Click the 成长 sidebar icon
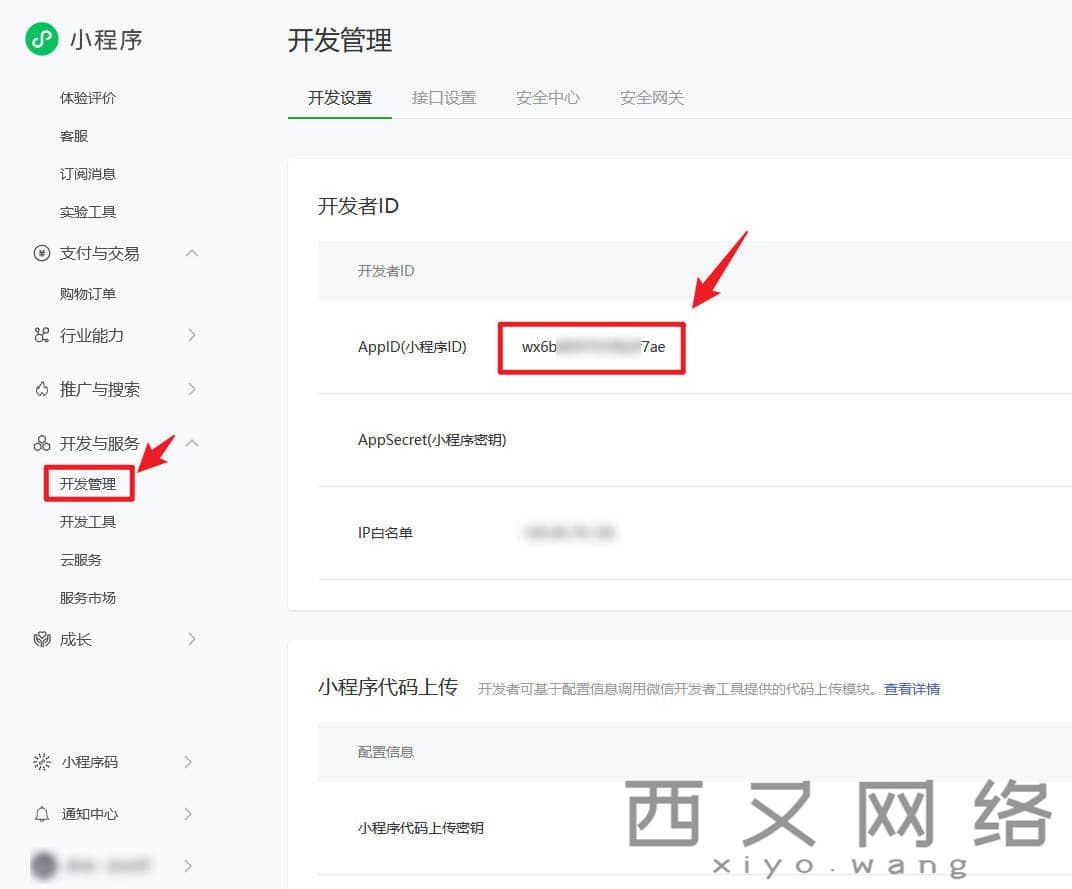The image size is (1072, 889). coord(42,639)
